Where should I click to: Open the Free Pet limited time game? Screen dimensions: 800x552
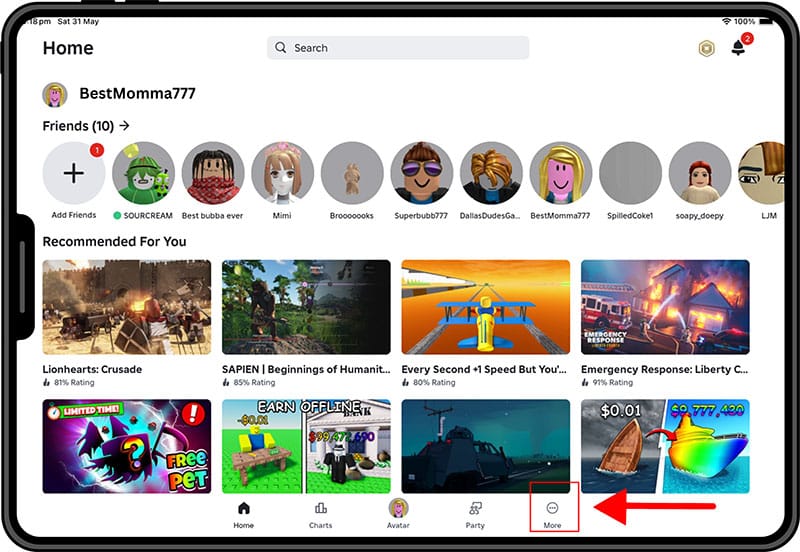(127, 446)
